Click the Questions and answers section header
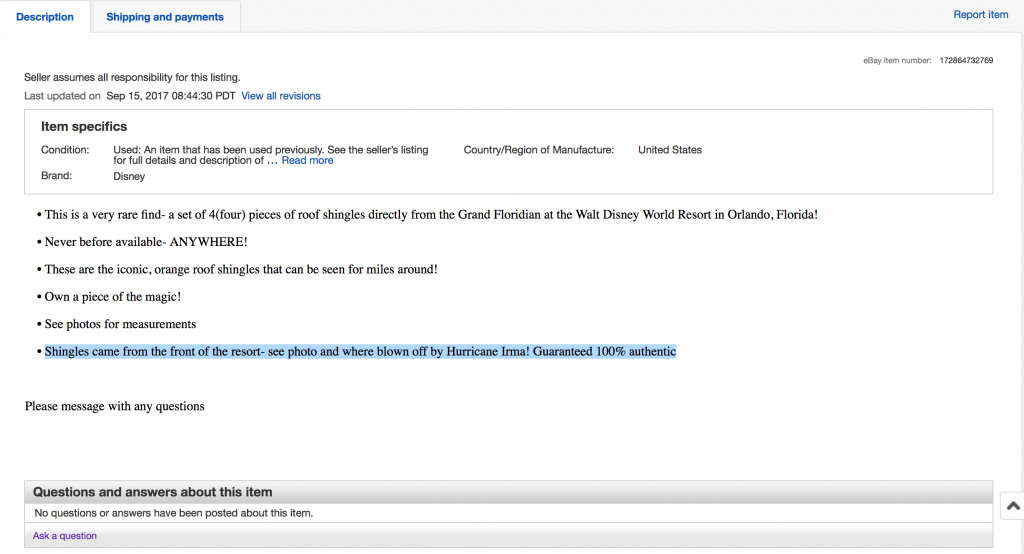 pyautogui.click(x=153, y=492)
